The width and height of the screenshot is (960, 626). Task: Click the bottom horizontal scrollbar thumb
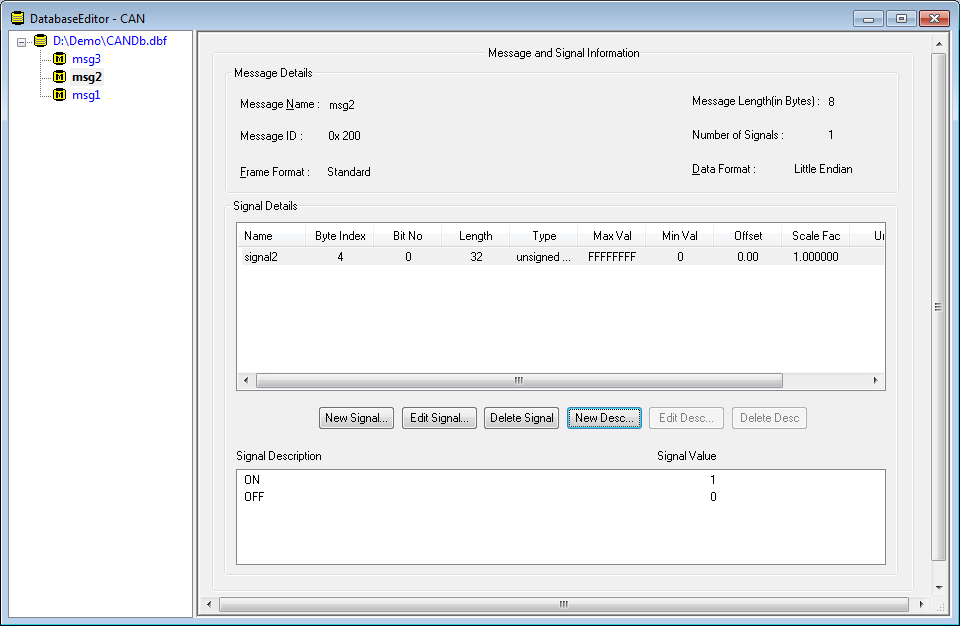pyautogui.click(x=564, y=605)
